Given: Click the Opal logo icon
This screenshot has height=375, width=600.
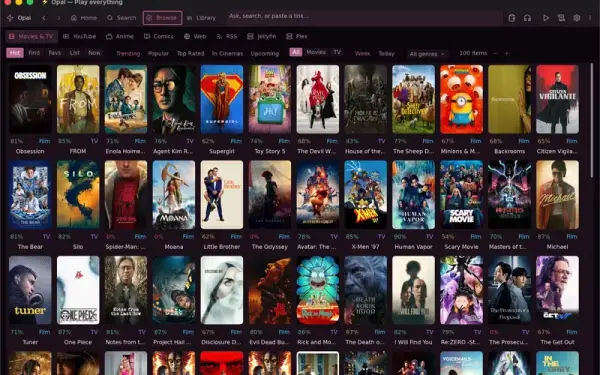Looking at the screenshot, I should [x=10, y=18].
